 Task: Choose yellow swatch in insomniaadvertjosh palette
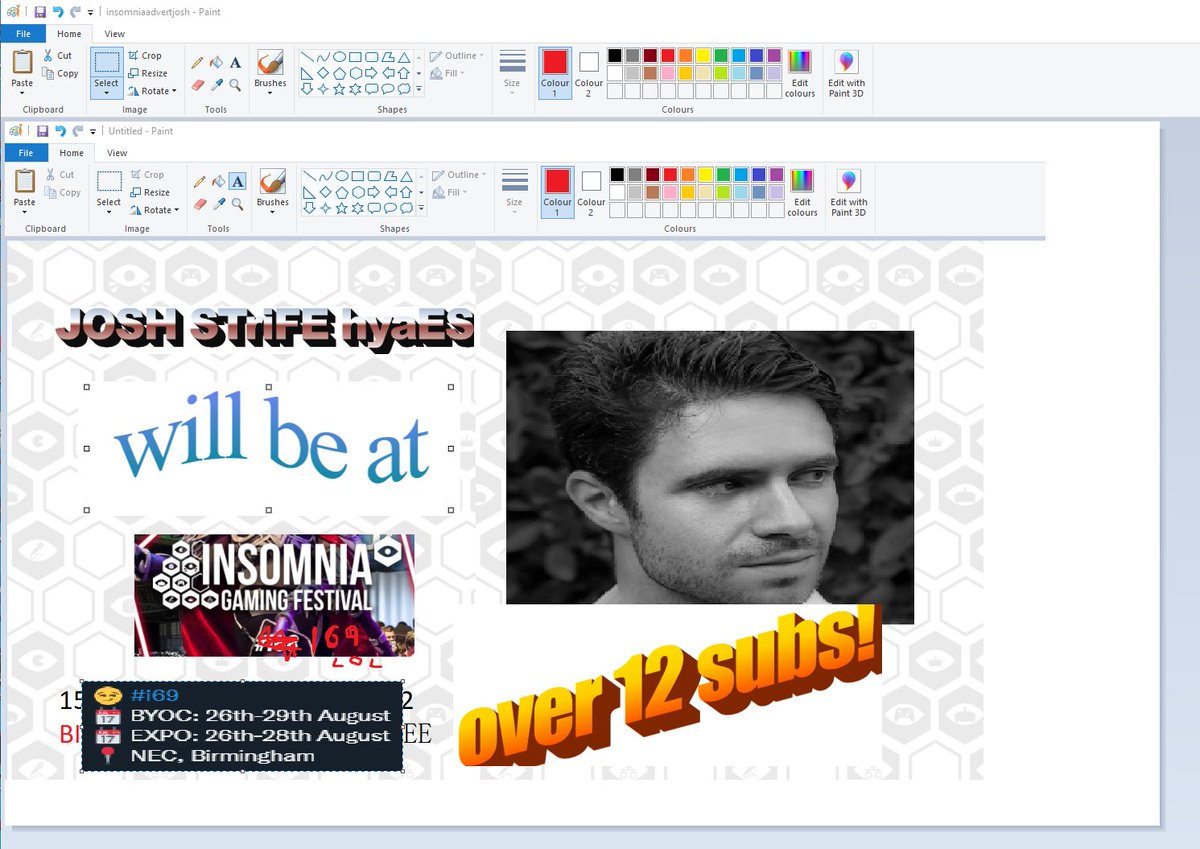(x=703, y=56)
